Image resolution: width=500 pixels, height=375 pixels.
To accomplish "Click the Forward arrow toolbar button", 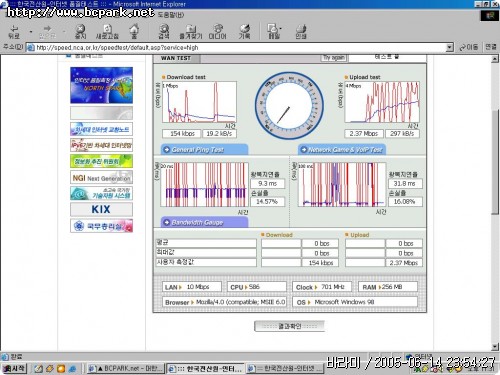I will click(x=47, y=32).
